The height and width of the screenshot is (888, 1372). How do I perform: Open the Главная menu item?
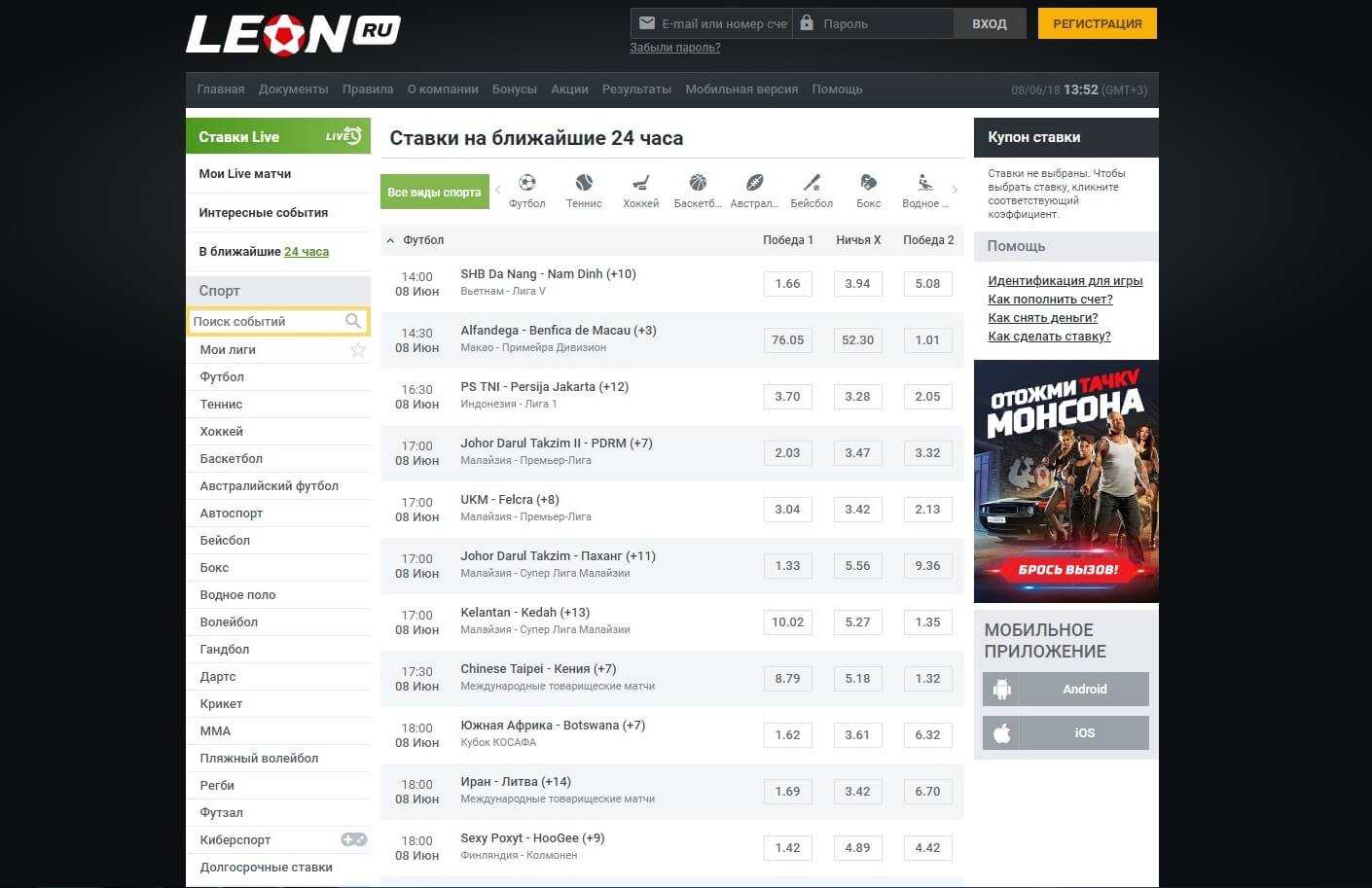pyautogui.click(x=221, y=89)
